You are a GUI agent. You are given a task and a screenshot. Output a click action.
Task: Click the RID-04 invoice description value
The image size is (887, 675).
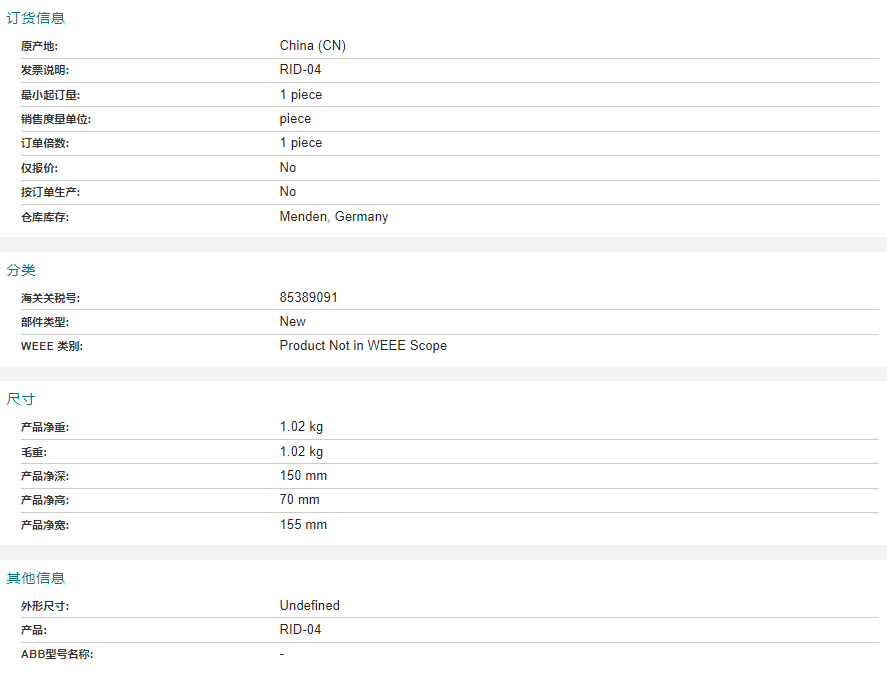click(300, 70)
